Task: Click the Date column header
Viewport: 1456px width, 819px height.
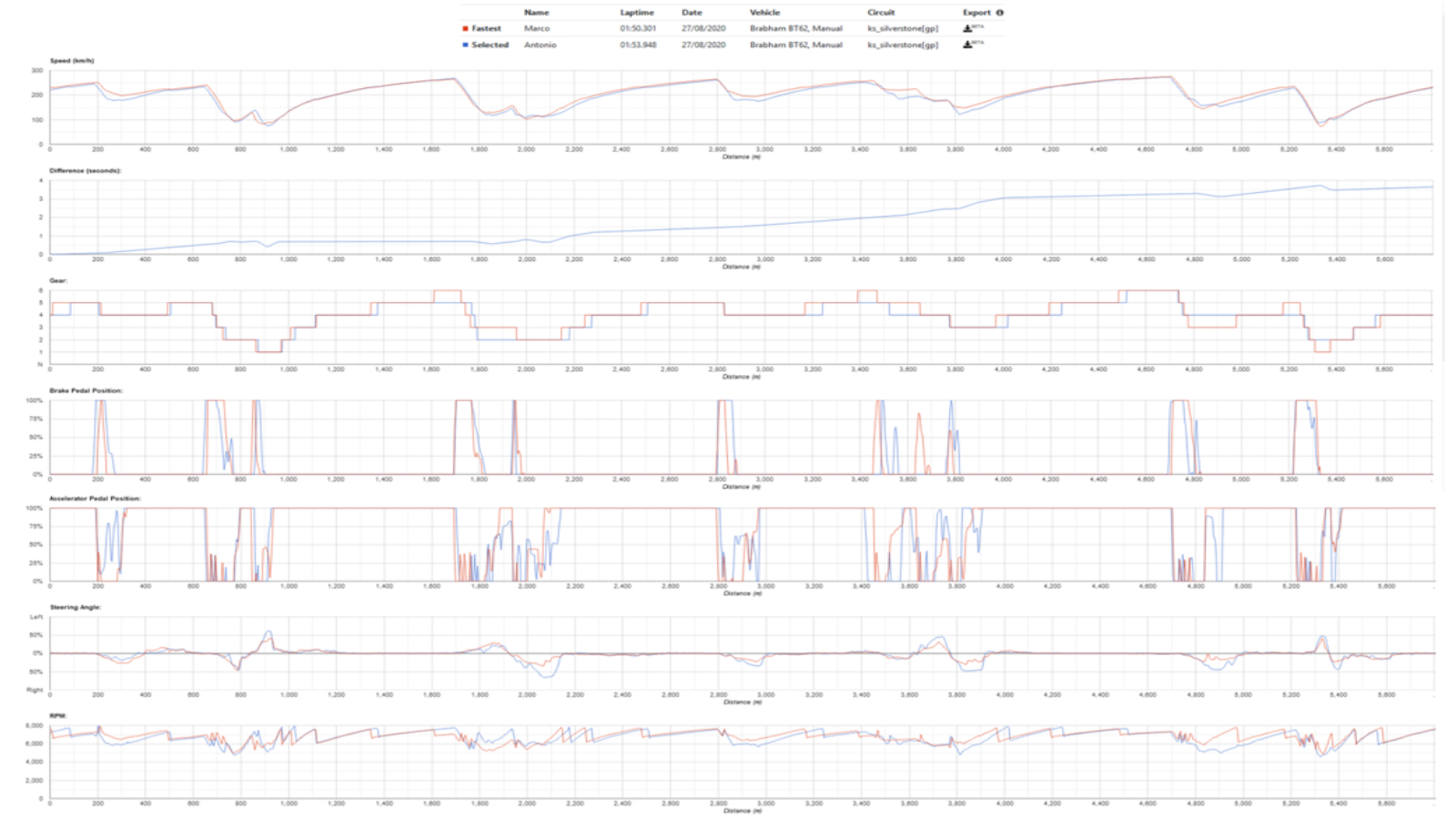Action: tap(692, 13)
